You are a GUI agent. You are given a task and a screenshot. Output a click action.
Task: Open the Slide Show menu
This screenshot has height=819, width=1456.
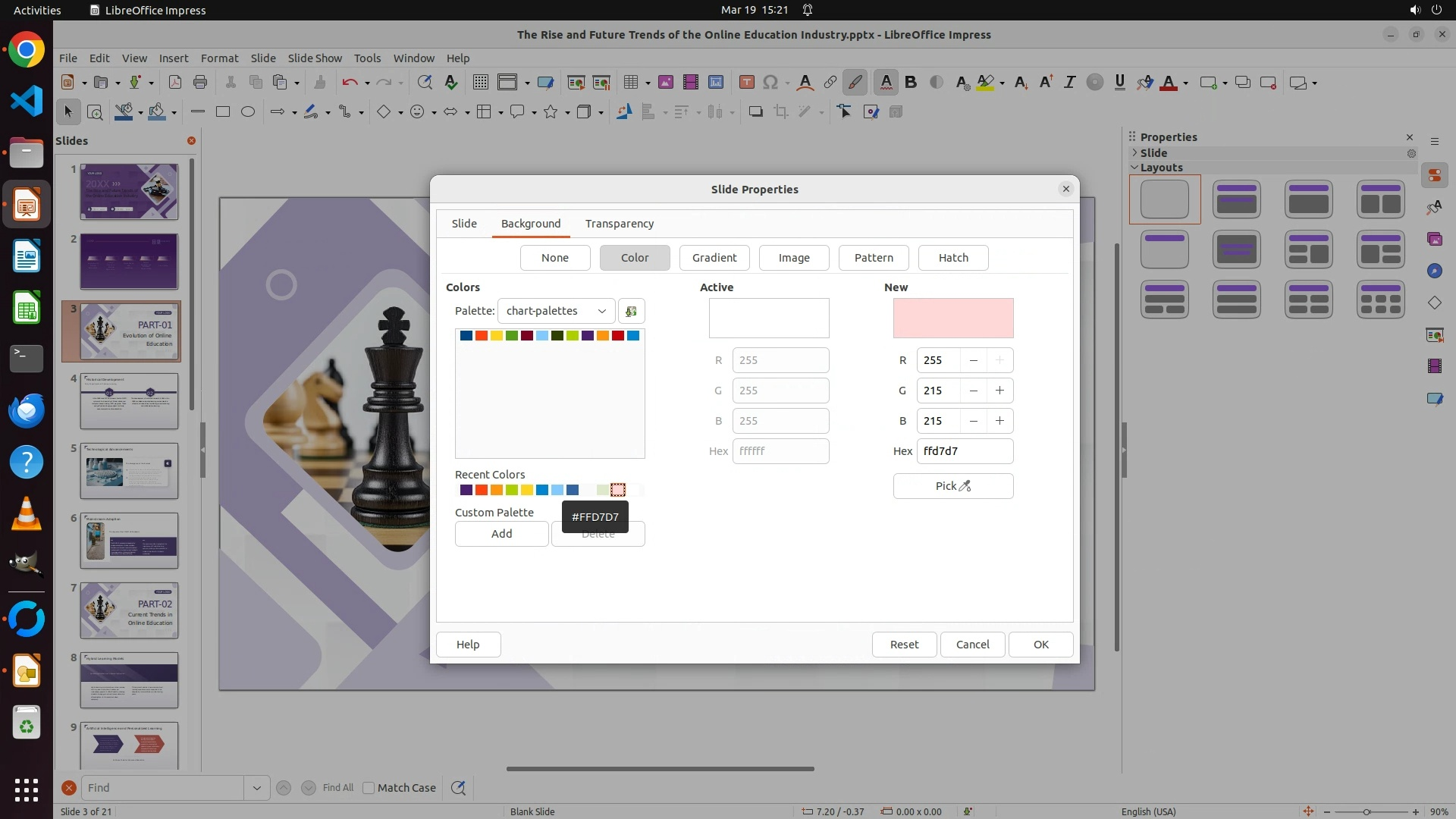(314, 58)
